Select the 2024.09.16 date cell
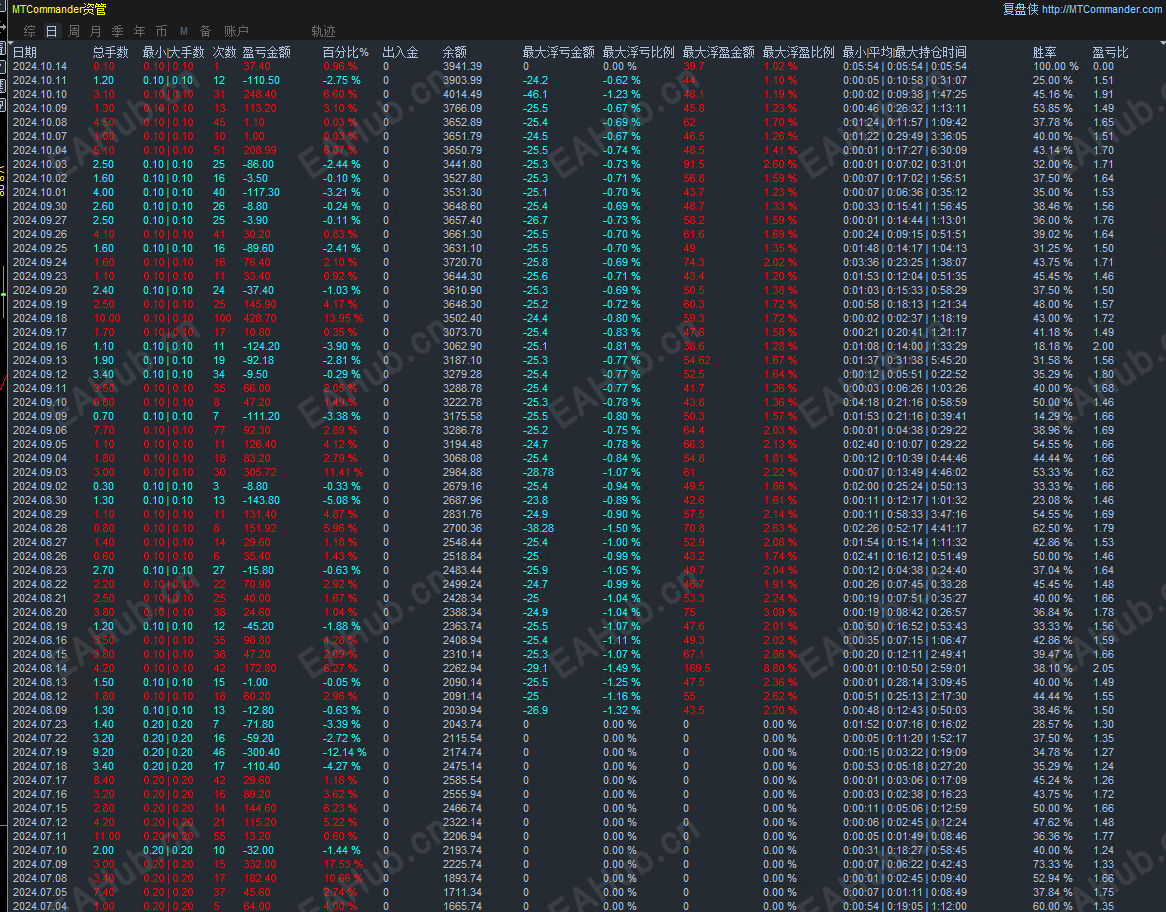 click(40, 346)
